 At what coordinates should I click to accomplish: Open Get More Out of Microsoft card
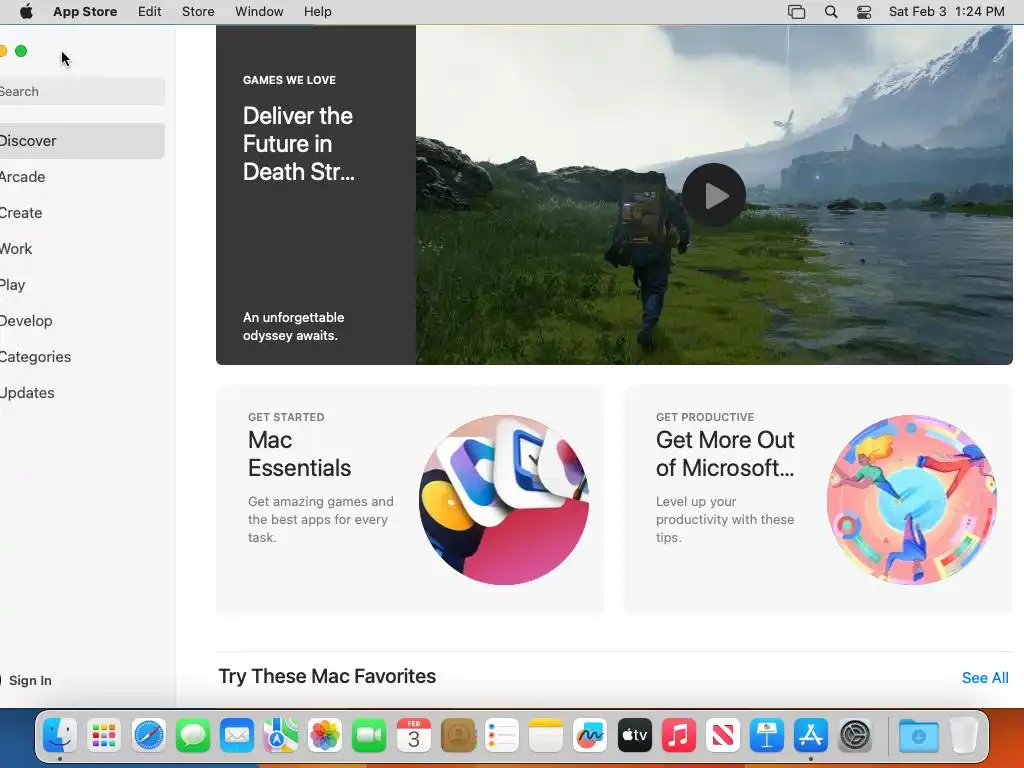818,500
